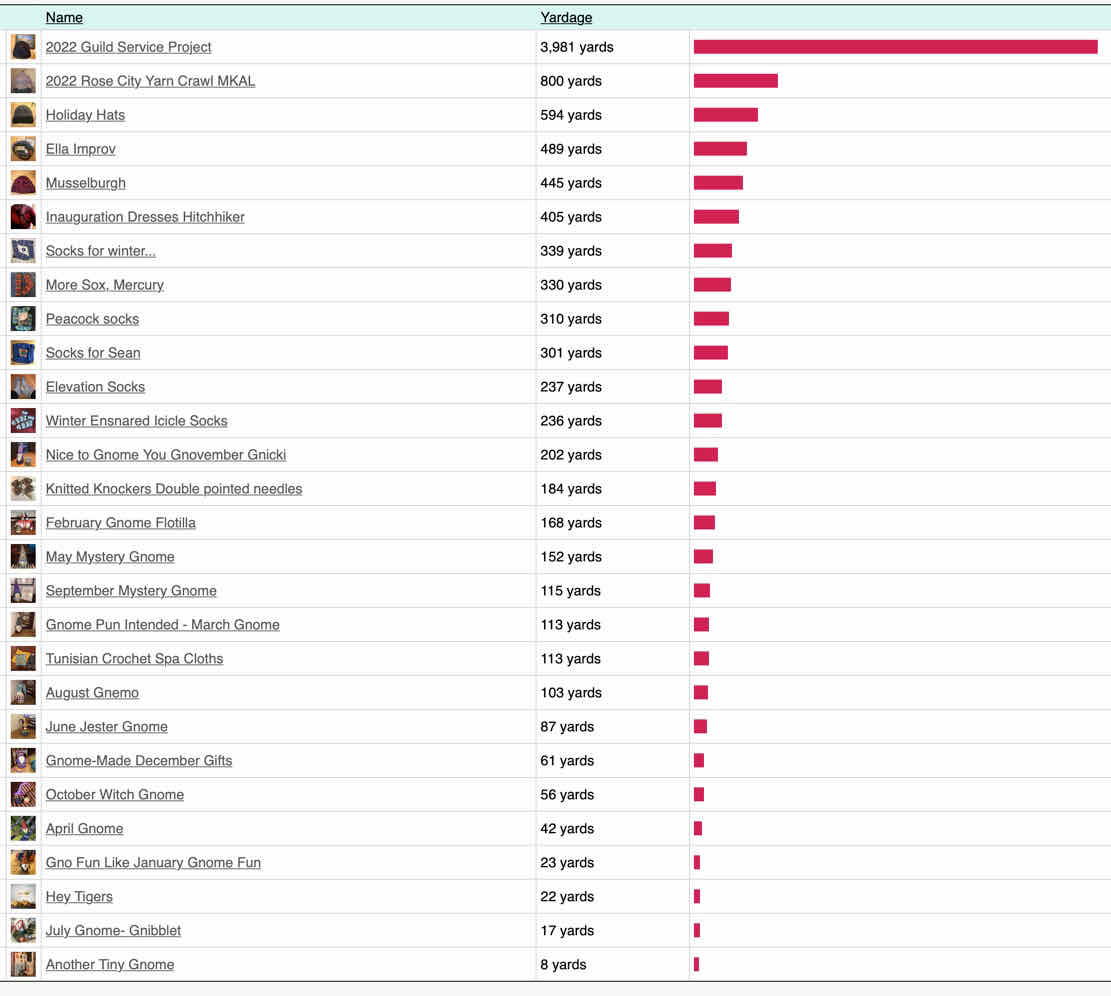Click the October Witch Gnome thumbnail
Image resolution: width=1111 pixels, height=996 pixels.
[23, 795]
